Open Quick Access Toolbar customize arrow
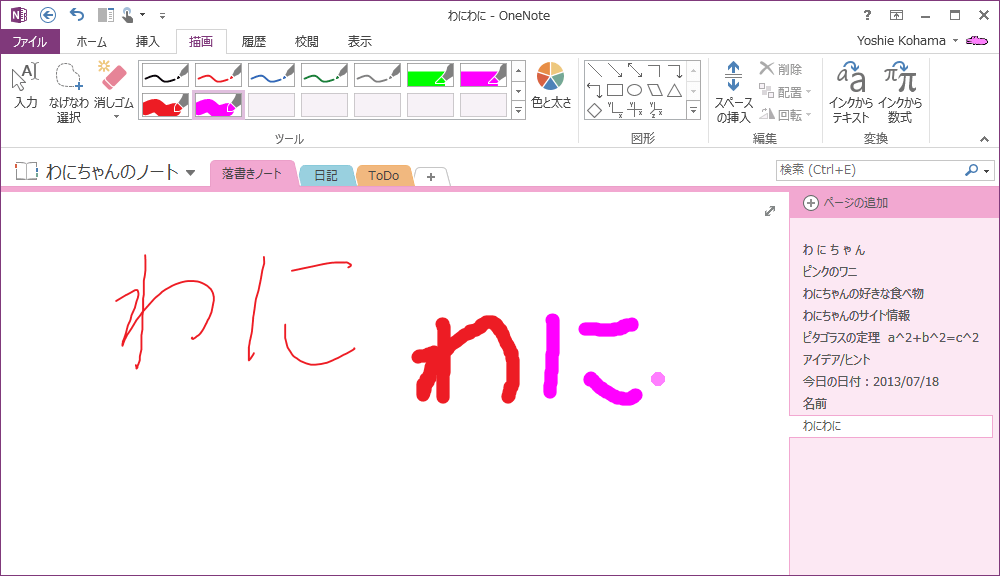Screen dimensions: 1000x576 [x=163, y=15]
